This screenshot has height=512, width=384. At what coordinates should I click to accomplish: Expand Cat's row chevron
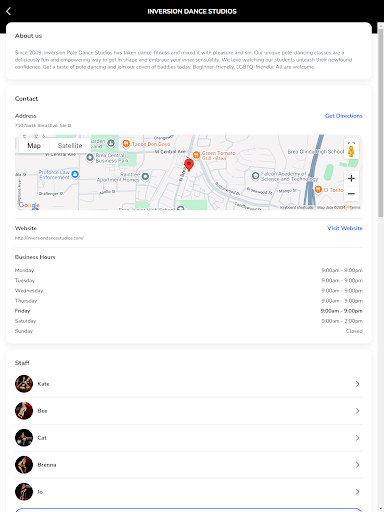coord(357,438)
